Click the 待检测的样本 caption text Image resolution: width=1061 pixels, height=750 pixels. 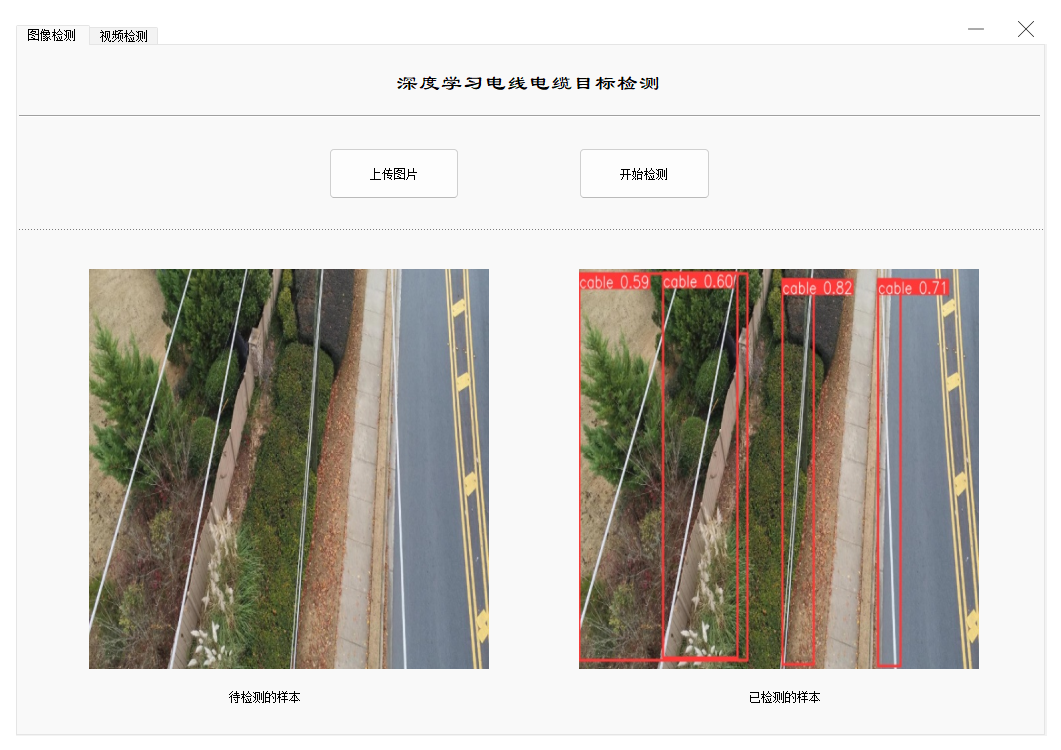pos(265,697)
